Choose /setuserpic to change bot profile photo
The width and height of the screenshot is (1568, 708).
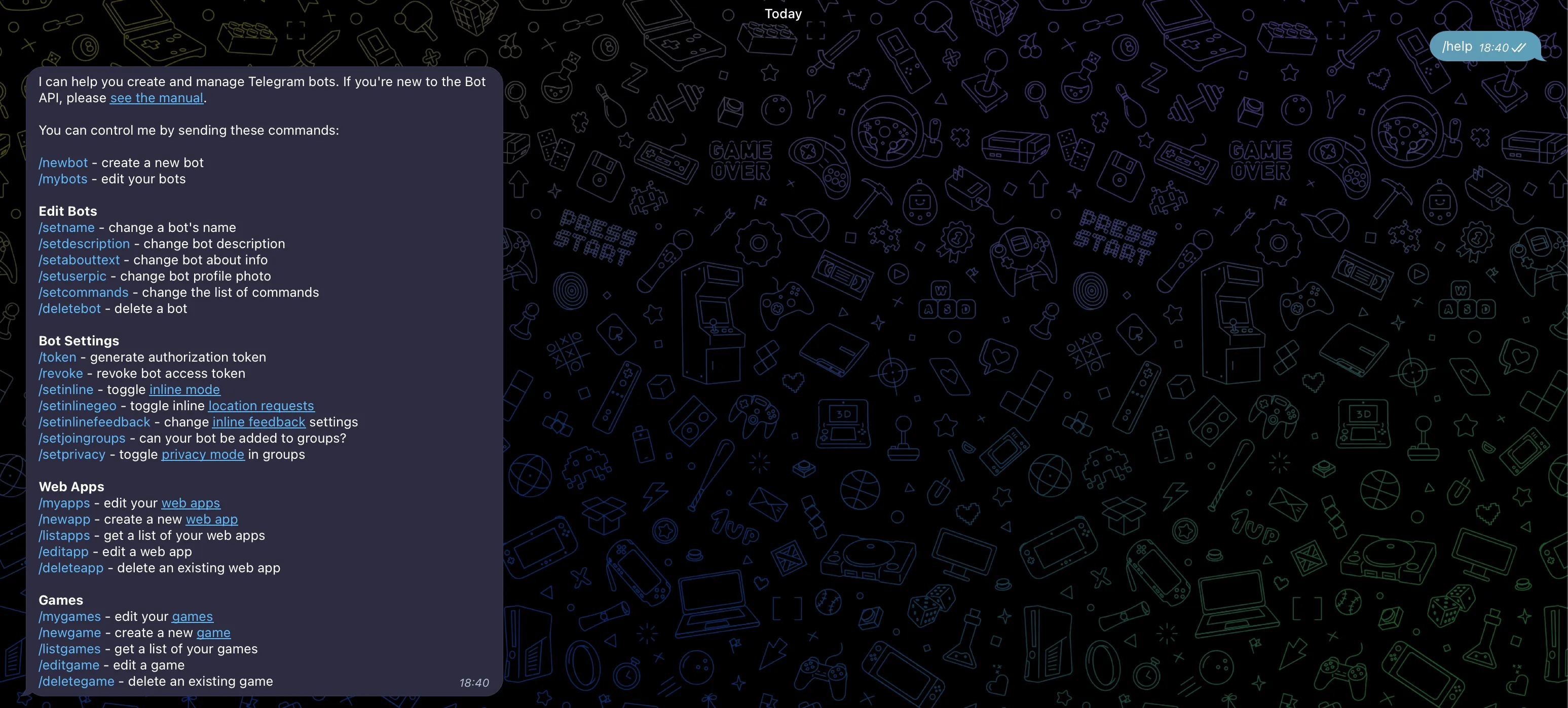(72, 276)
